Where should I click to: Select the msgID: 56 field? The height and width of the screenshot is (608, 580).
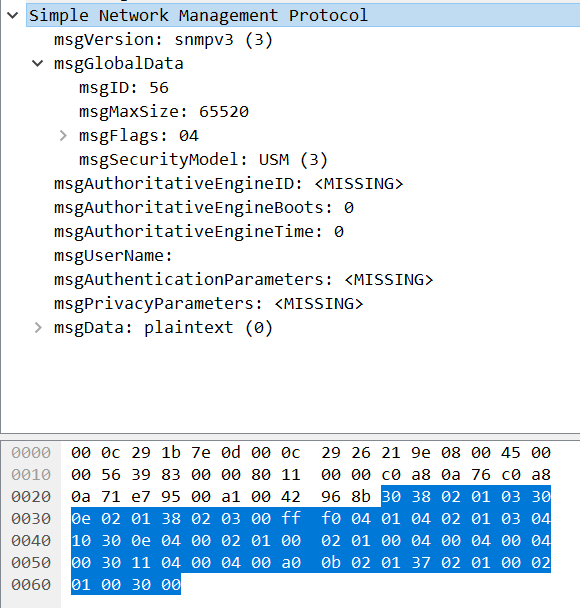click(x=124, y=88)
